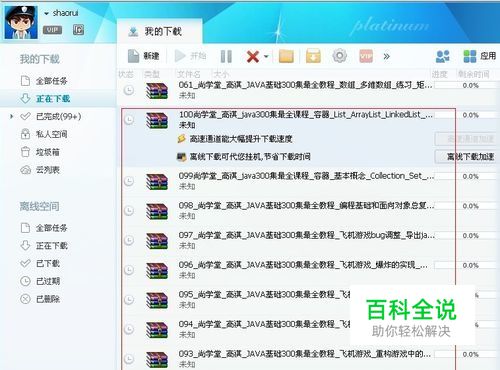500x370 pixels.
Task: Select the 093_尚学堂 download row
Action: [308, 359]
